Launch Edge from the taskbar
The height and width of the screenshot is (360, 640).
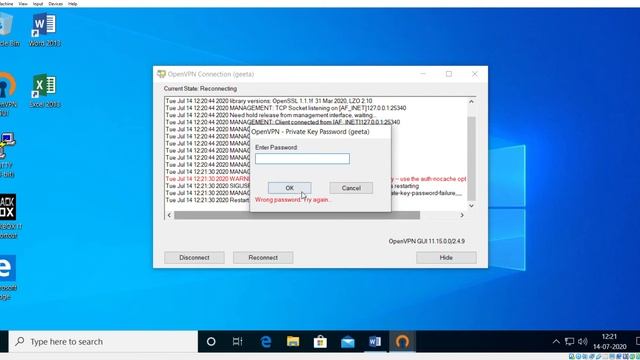[266, 342]
